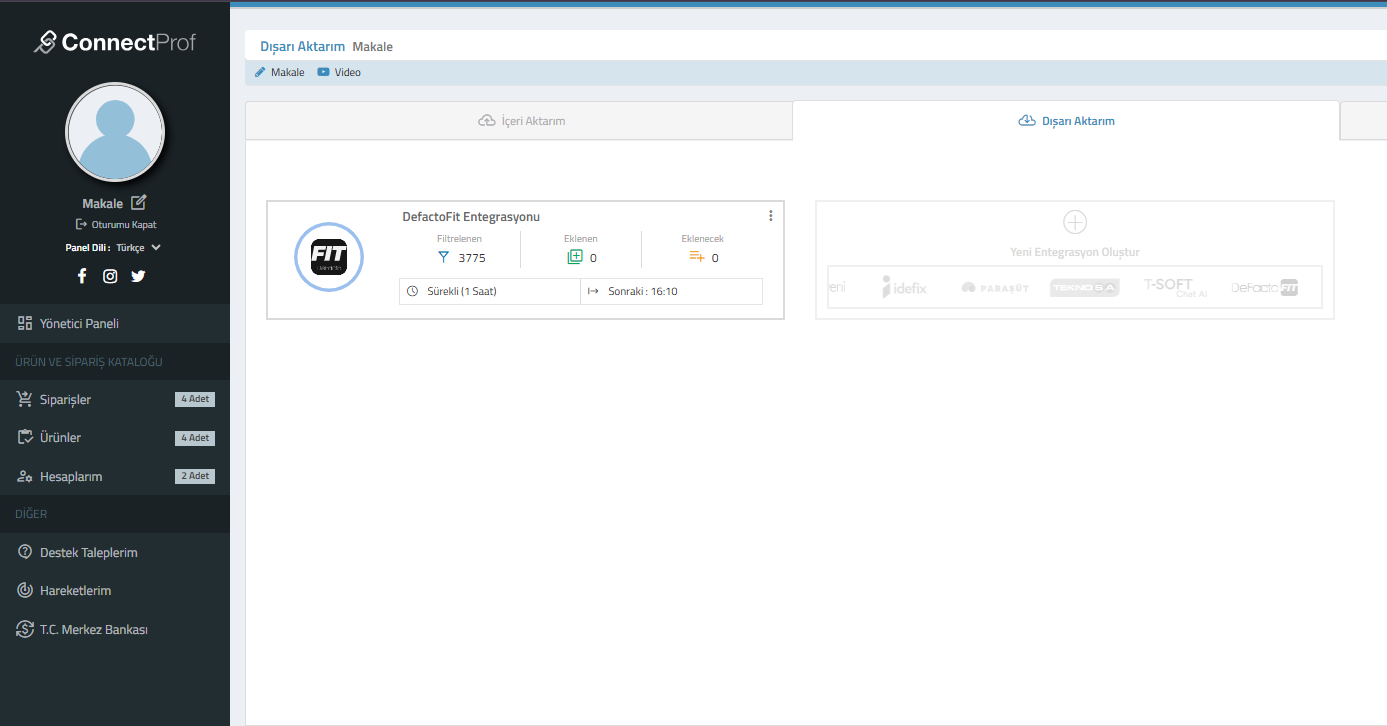
Task: Click the Instagram icon in sidebar
Action: tap(110, 276)
